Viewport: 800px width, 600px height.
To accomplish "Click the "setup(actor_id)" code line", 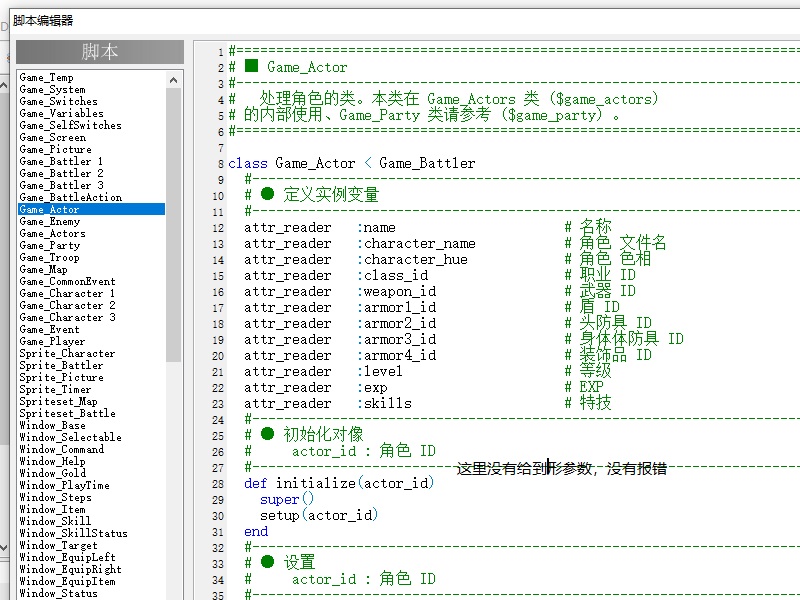I will click(319, 515).
